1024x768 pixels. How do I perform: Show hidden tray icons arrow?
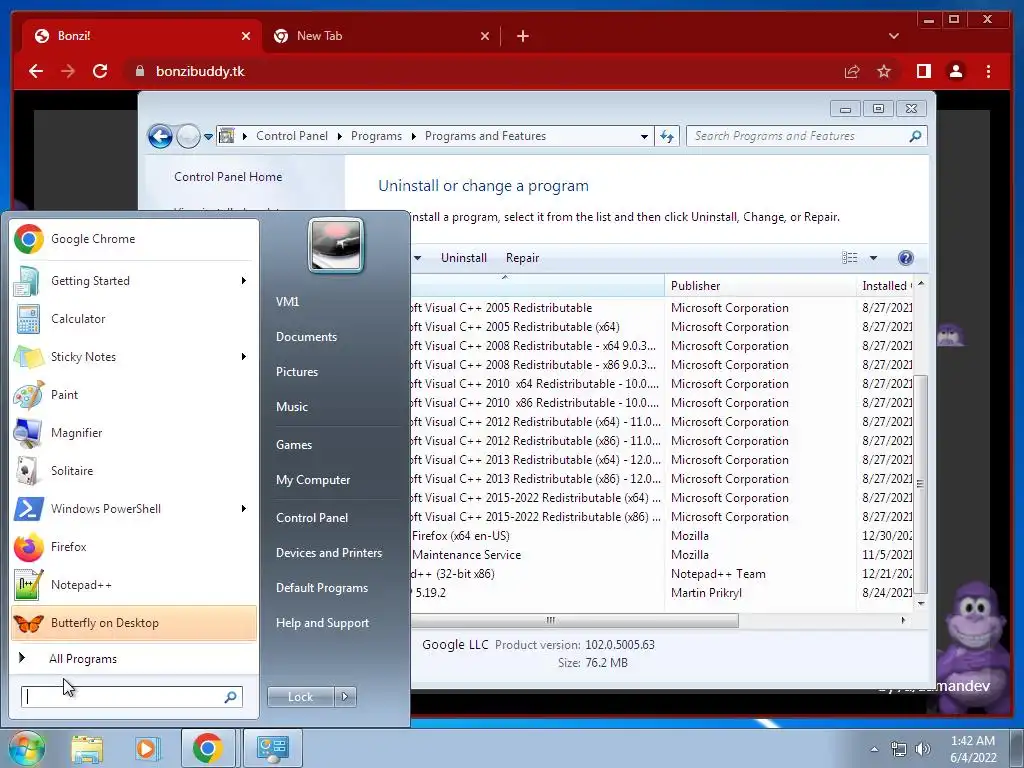874,749
